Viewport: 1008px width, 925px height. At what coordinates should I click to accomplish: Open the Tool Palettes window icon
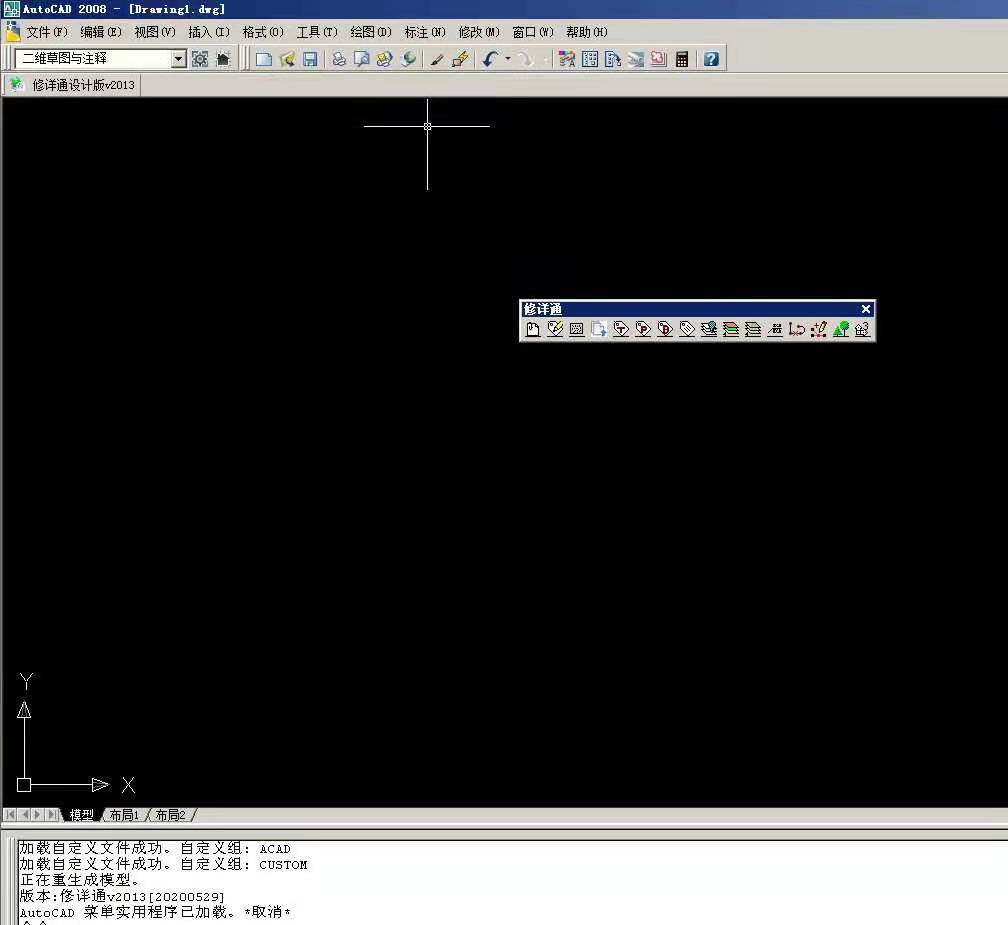613,59
